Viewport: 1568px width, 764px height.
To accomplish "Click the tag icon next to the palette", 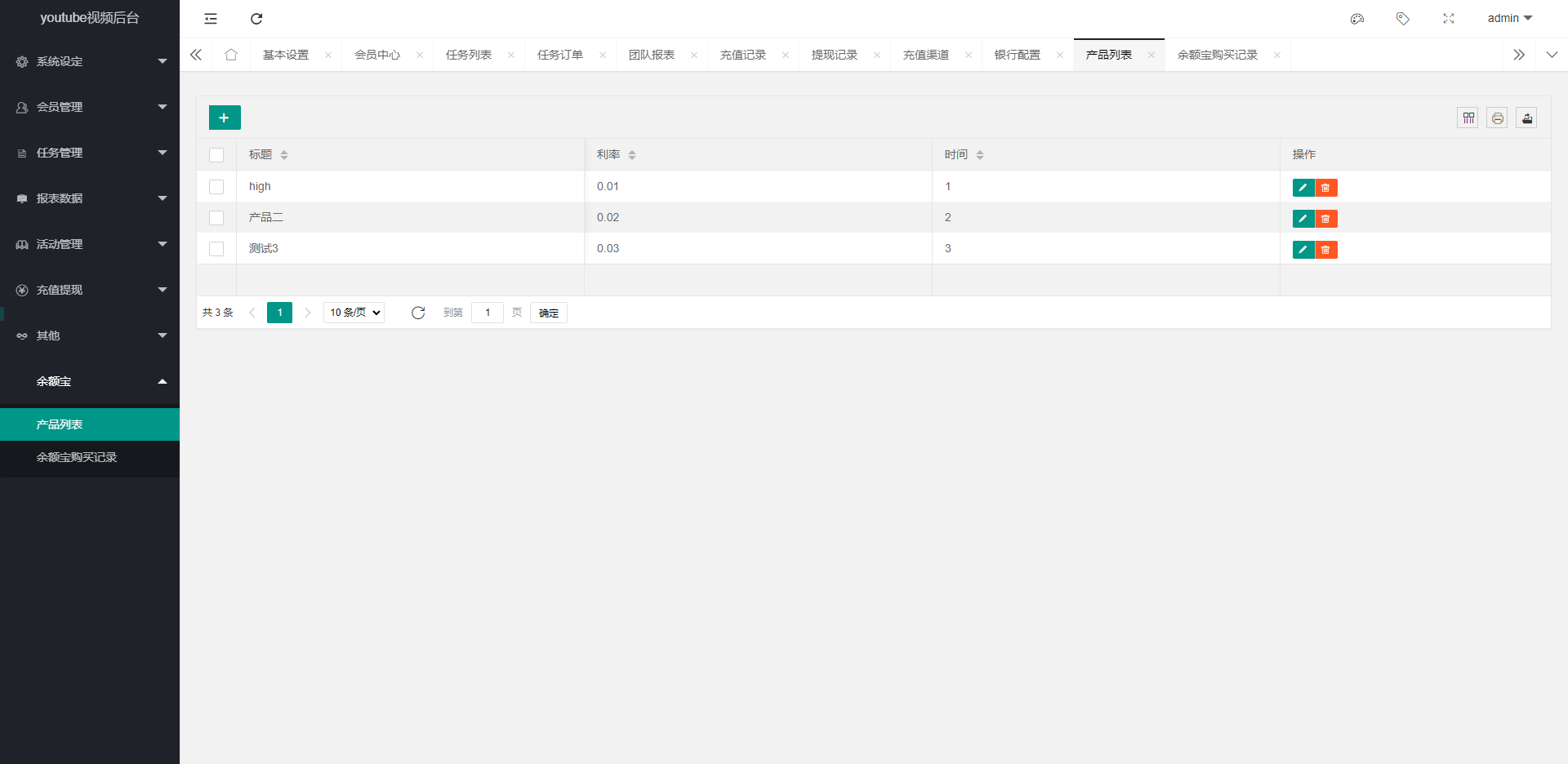I will point(1403,18).
